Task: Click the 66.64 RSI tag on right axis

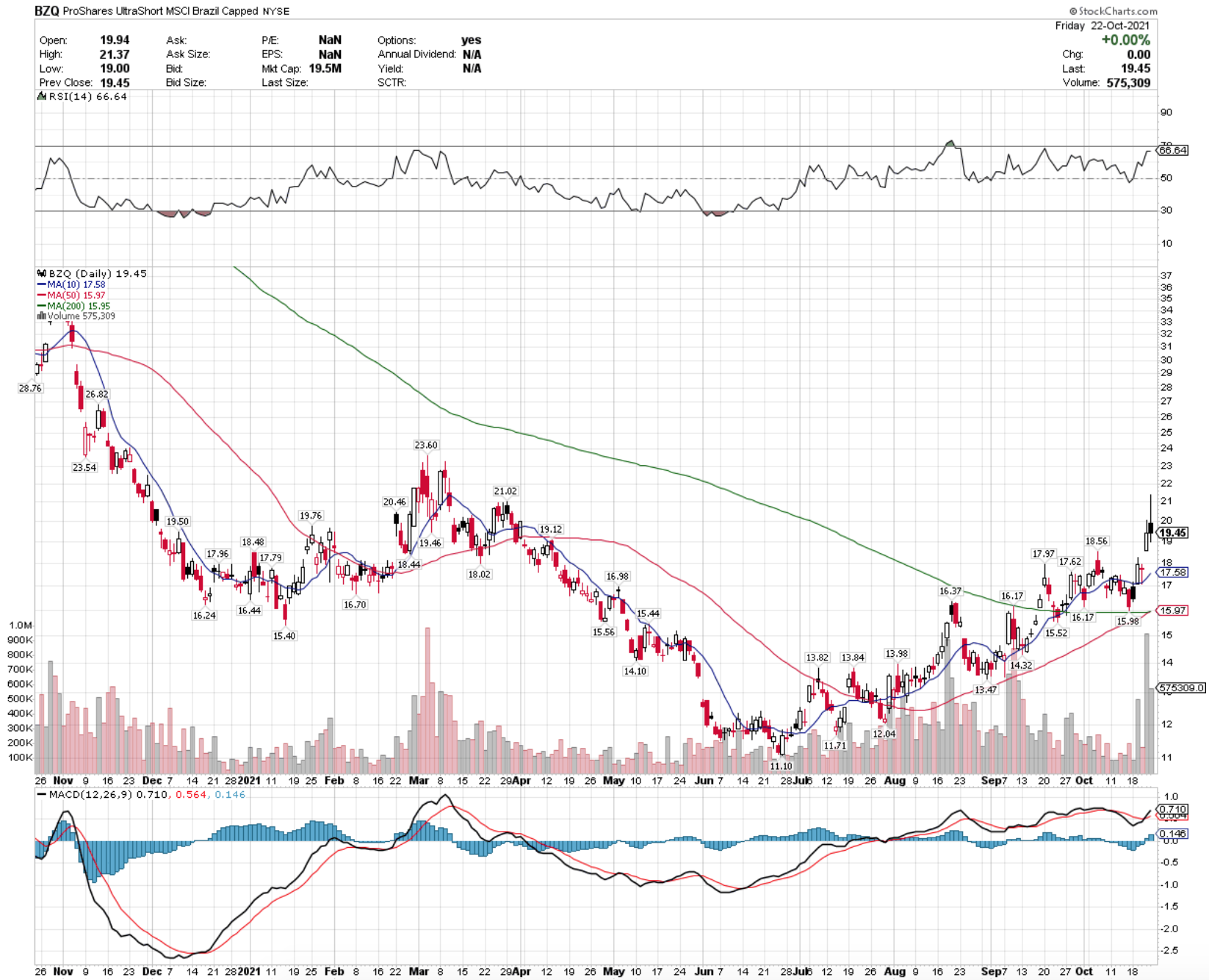Action: click(x=1172, y=151)
